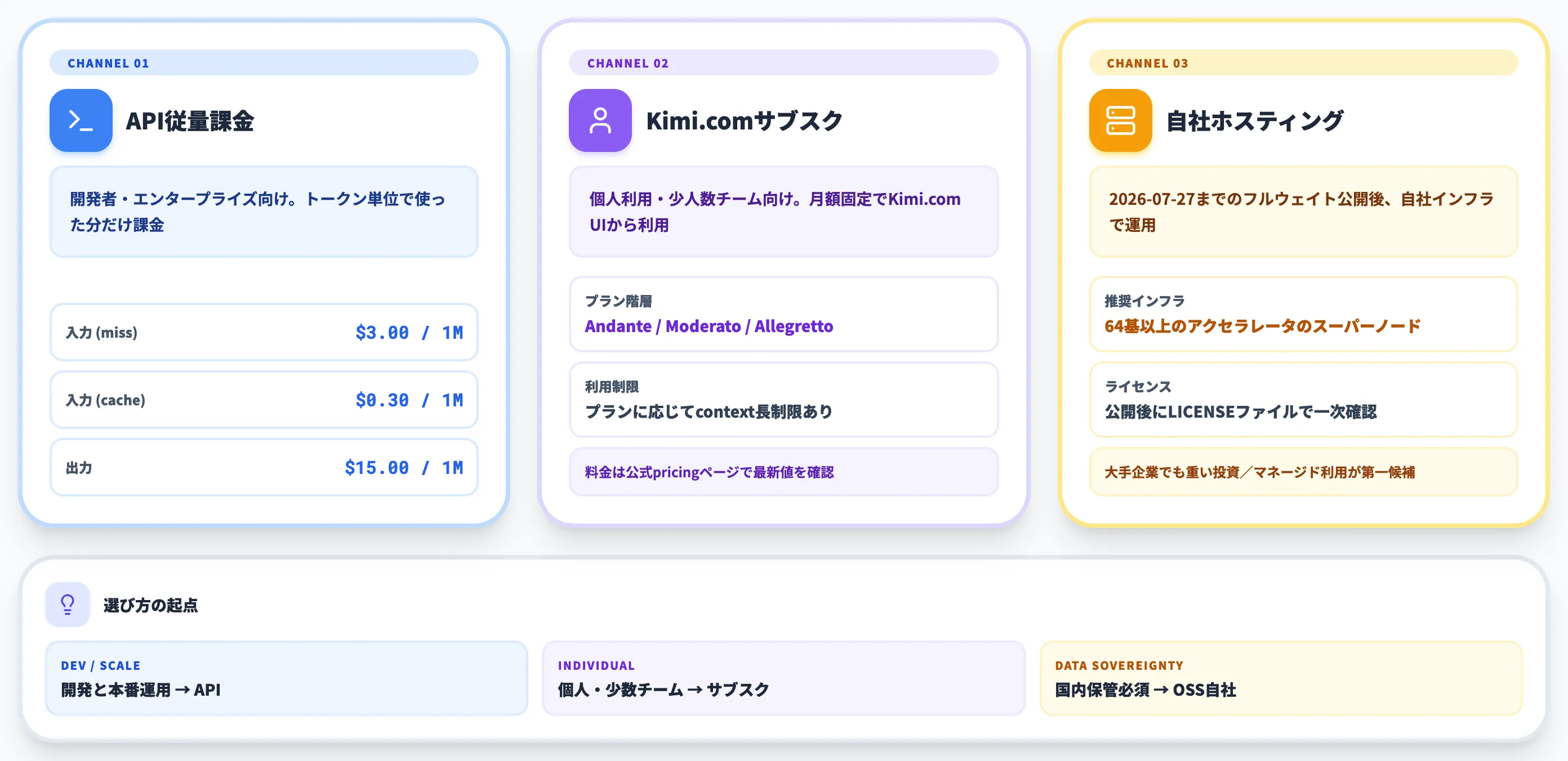This screenshot has height=761, width=1568.
Task: Click the DATA SOVEREIGNTY label
Action: [1119, 665]
